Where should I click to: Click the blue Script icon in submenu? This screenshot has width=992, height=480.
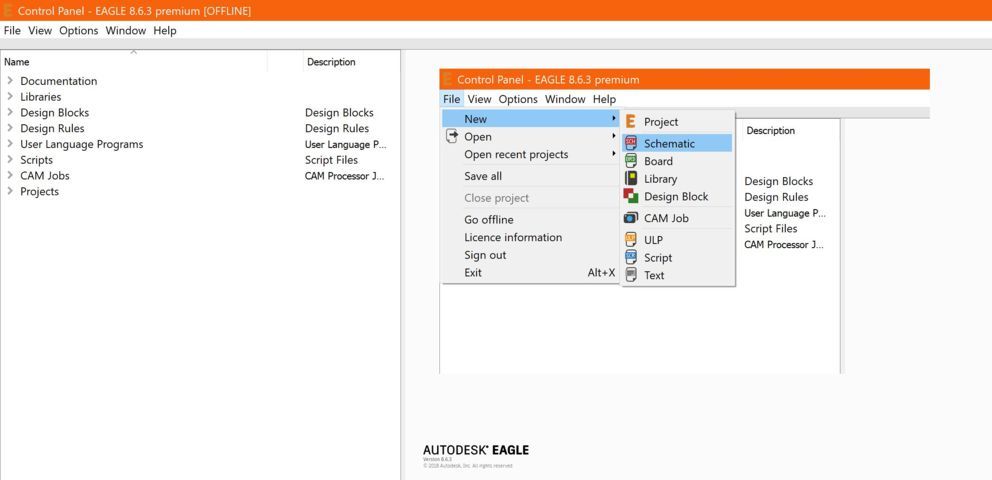[631, 257]
